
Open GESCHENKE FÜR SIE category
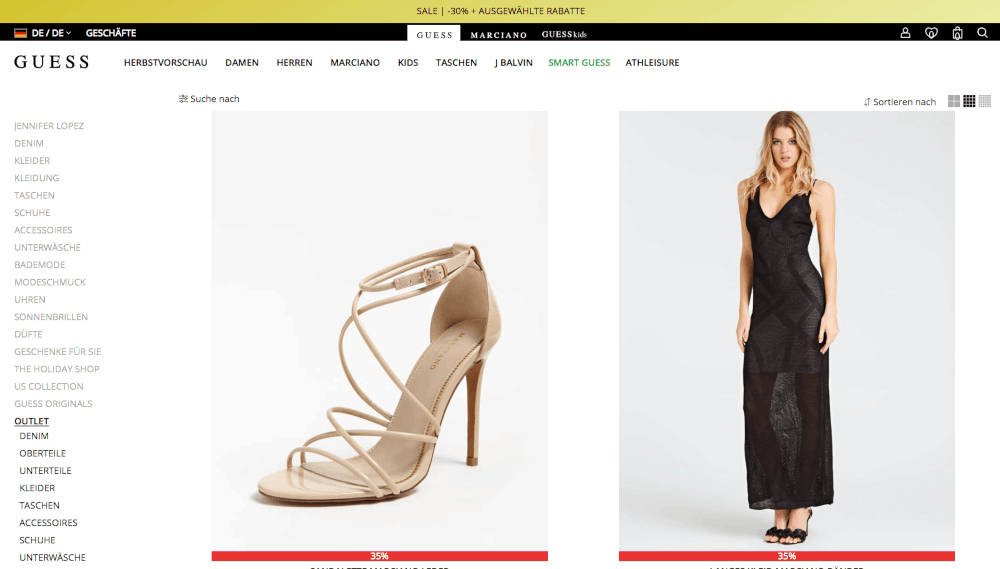[x=57, y=351]
